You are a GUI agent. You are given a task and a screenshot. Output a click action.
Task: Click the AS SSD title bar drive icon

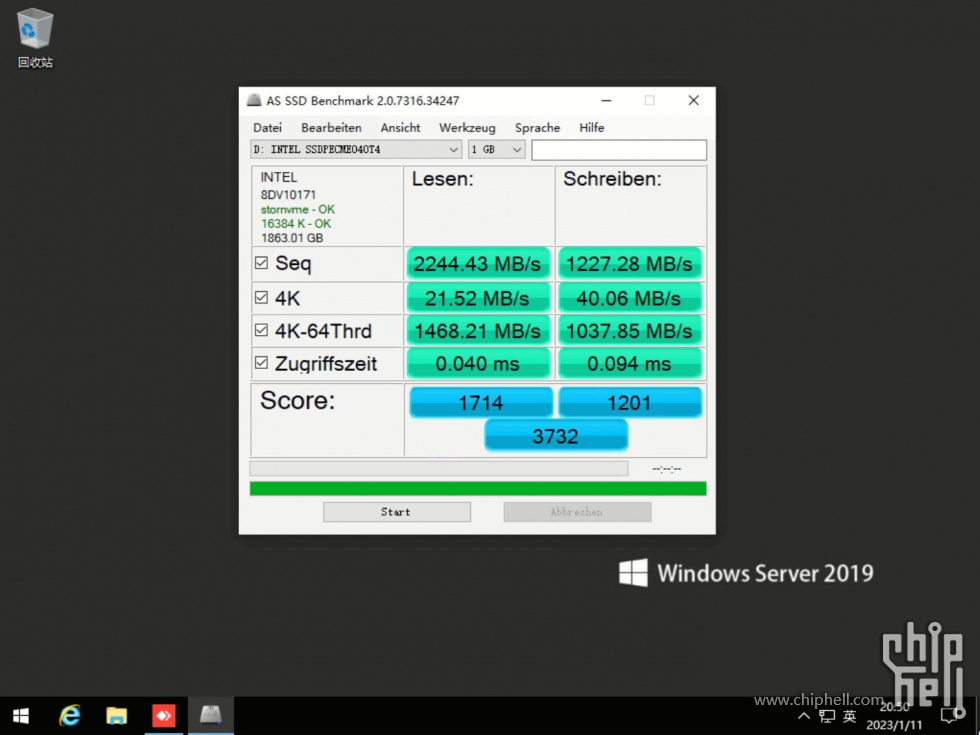[254, 100]
